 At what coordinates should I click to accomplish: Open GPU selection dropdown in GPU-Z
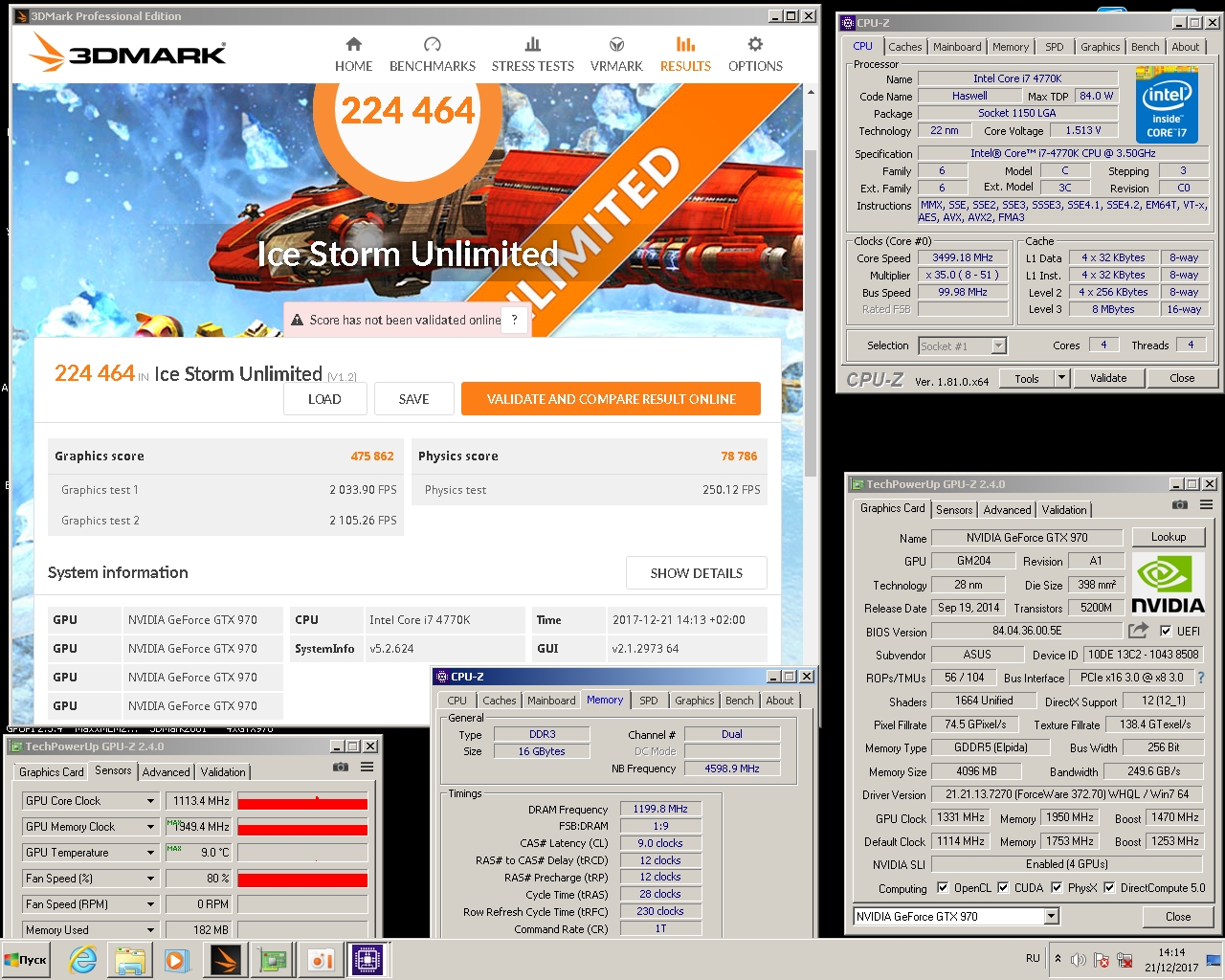click(1051, 916)
